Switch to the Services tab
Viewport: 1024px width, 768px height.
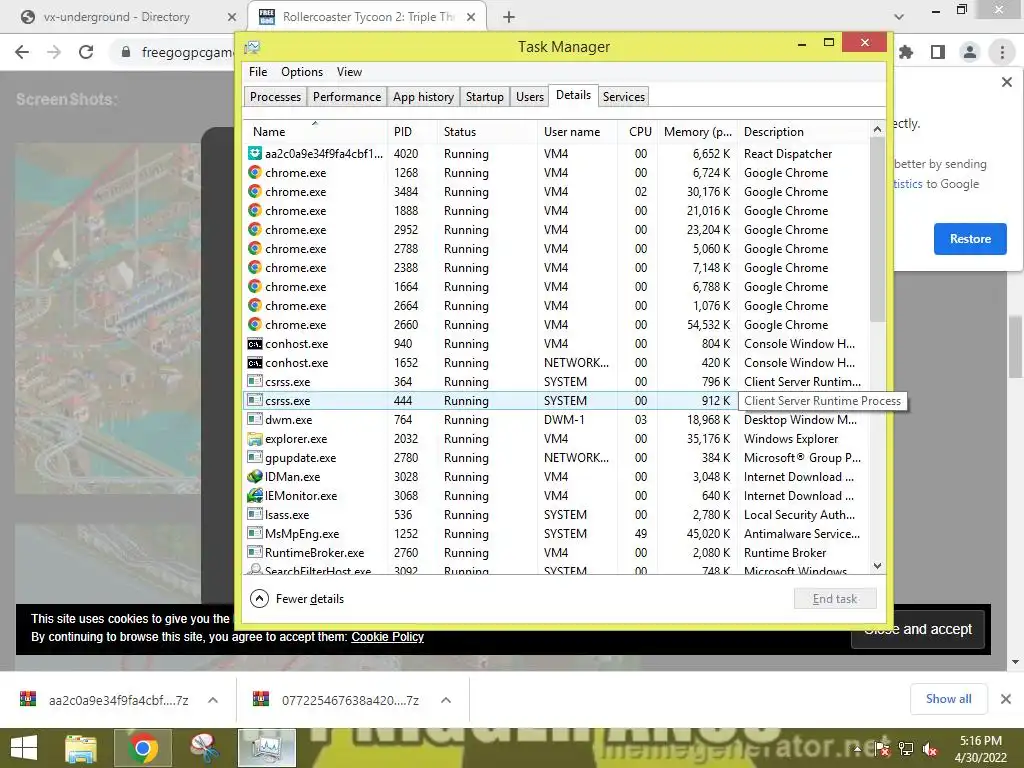(x=624, y=97)
